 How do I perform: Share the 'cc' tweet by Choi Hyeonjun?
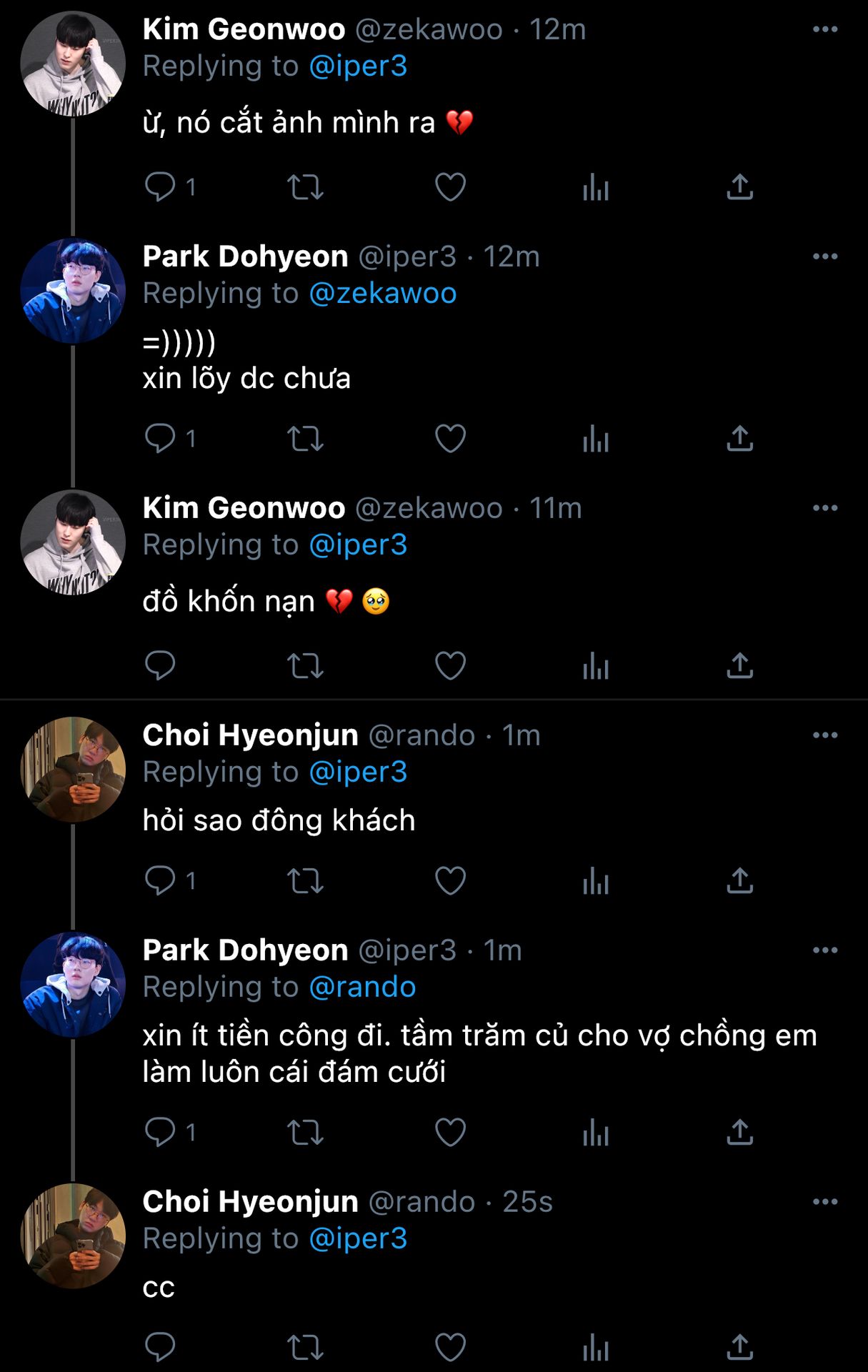740,1347
